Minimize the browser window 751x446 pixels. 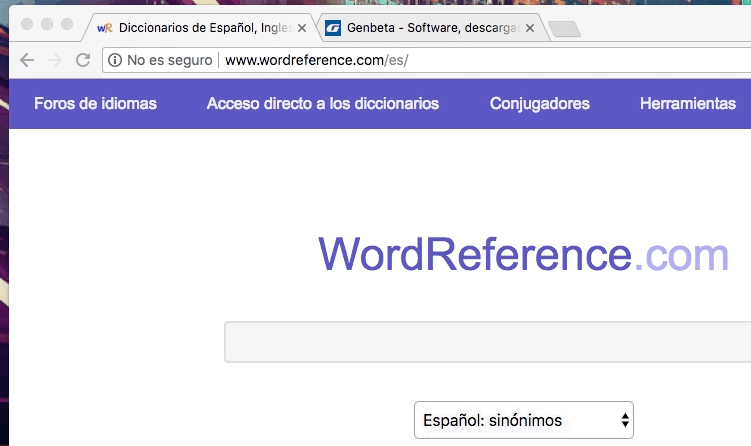point(47,23)
